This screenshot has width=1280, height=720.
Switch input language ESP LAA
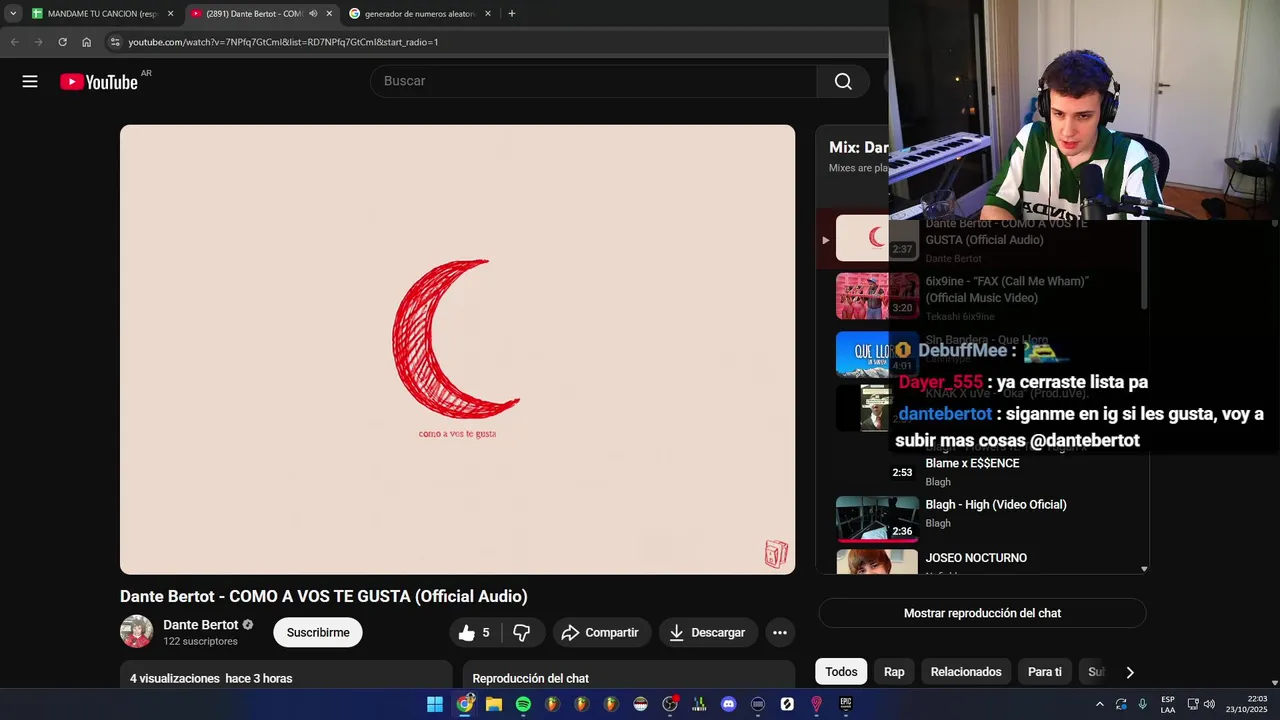[x=1168, y=704]
